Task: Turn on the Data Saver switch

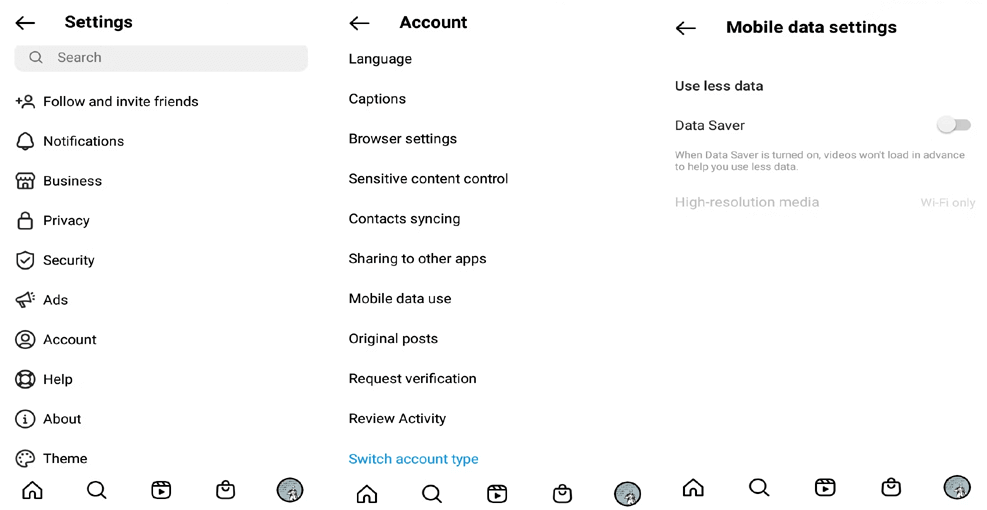Action: (954, 125)
